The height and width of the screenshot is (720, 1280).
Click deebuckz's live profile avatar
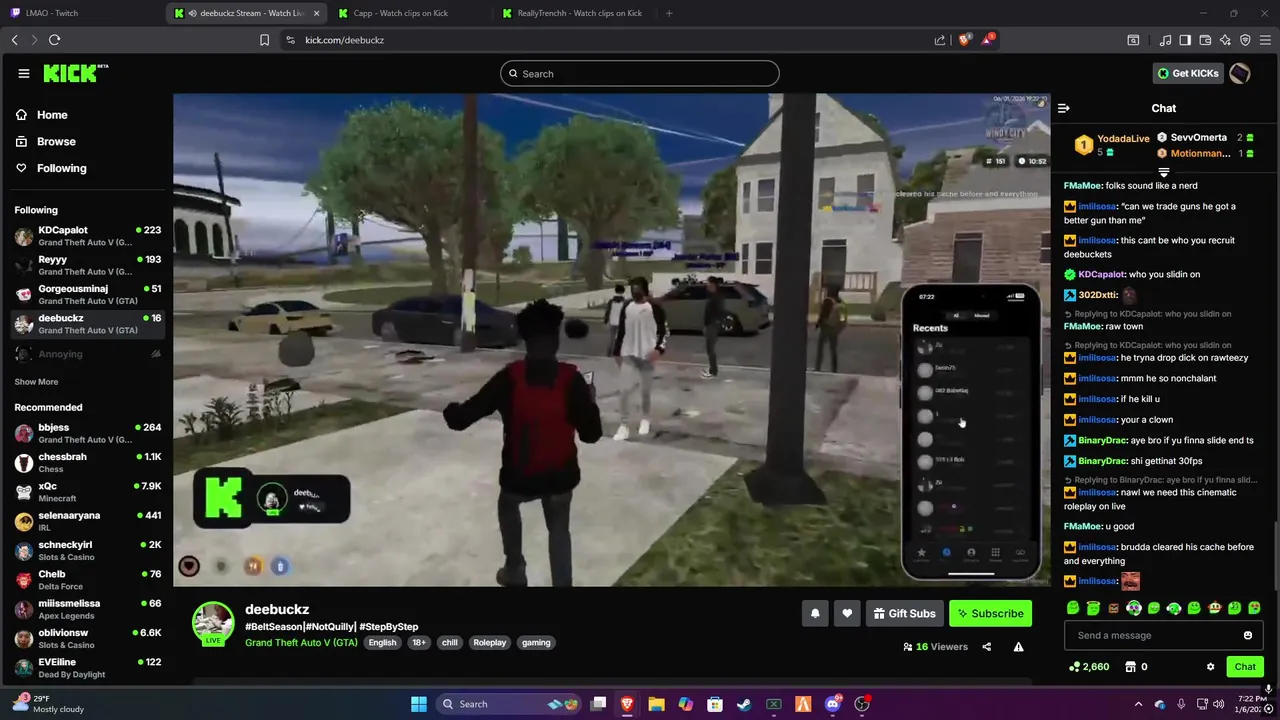[x=213, y=623]
